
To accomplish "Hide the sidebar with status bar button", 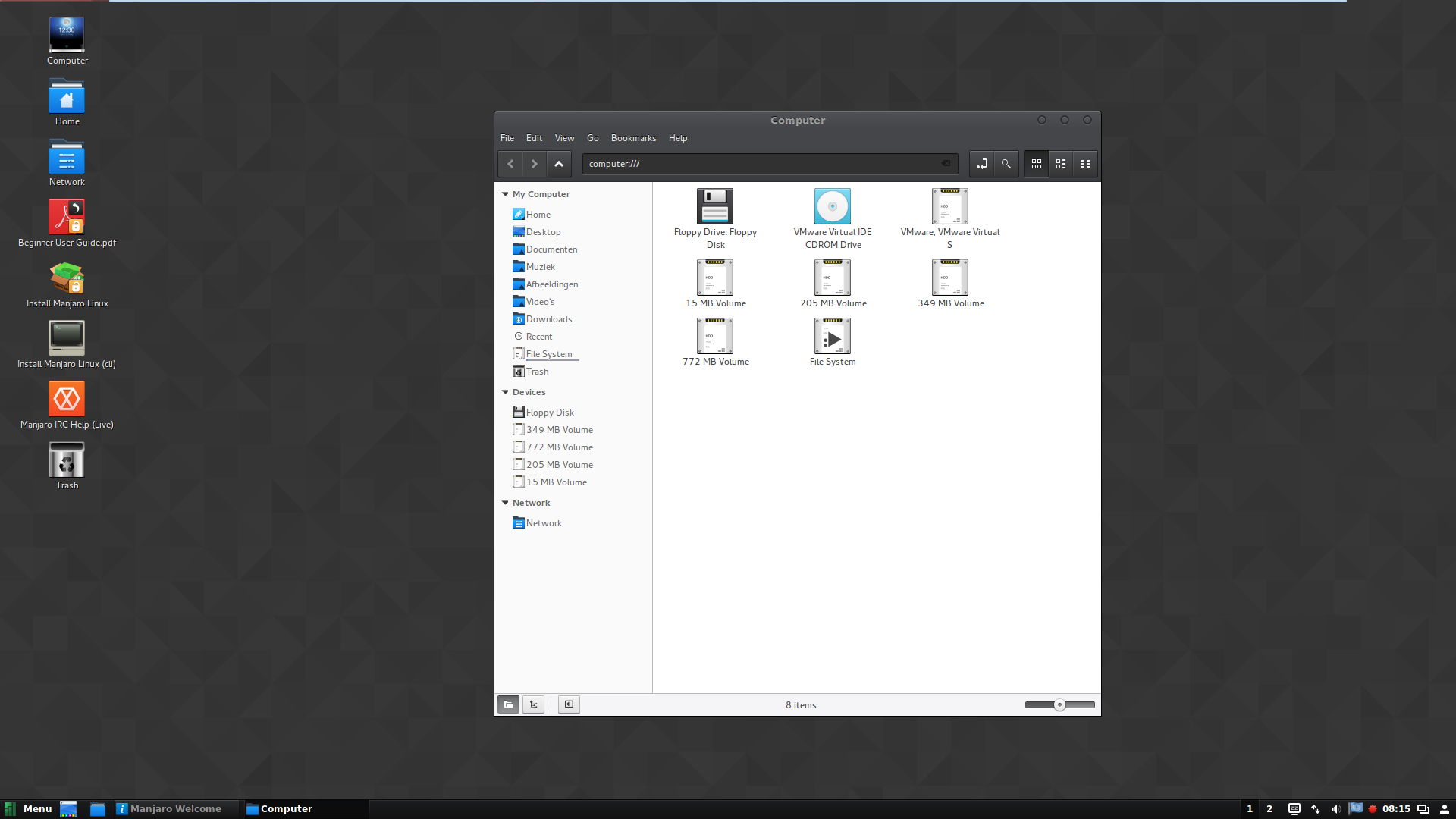I will coord(569,704).
